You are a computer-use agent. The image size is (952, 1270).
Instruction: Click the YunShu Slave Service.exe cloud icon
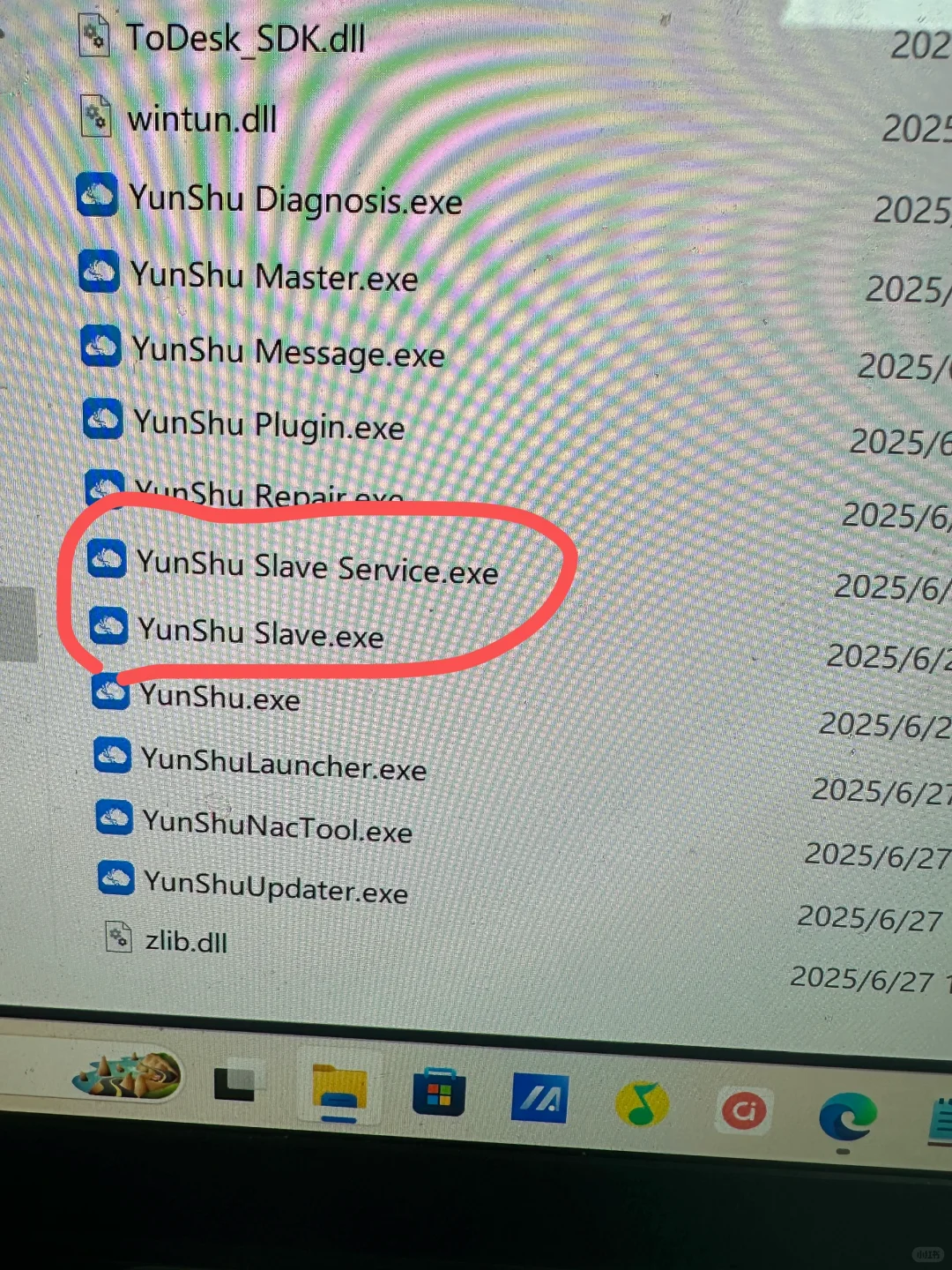click(x=108, y=558)
